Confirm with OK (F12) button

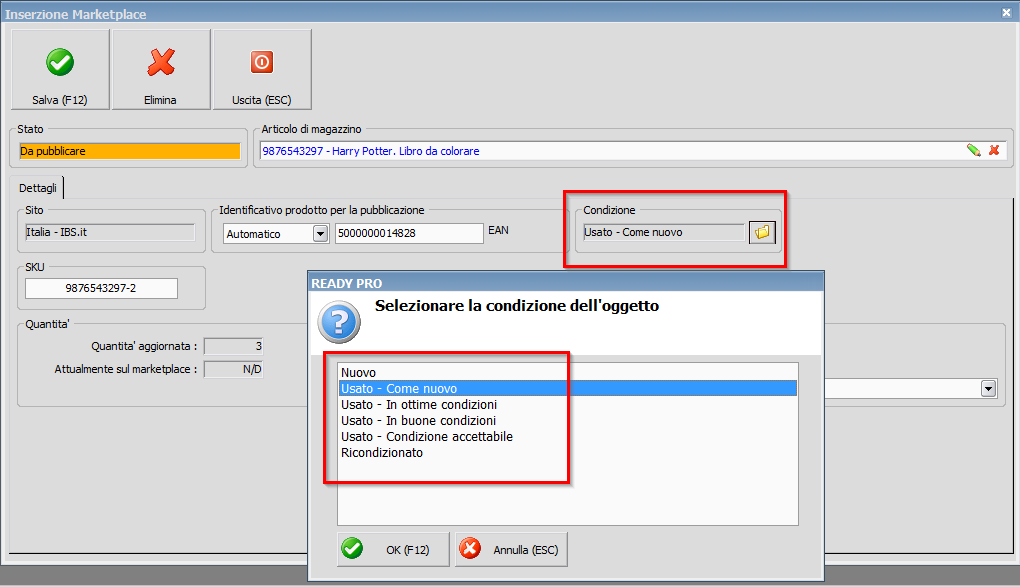pyautogui.click(x=393, y=549)
